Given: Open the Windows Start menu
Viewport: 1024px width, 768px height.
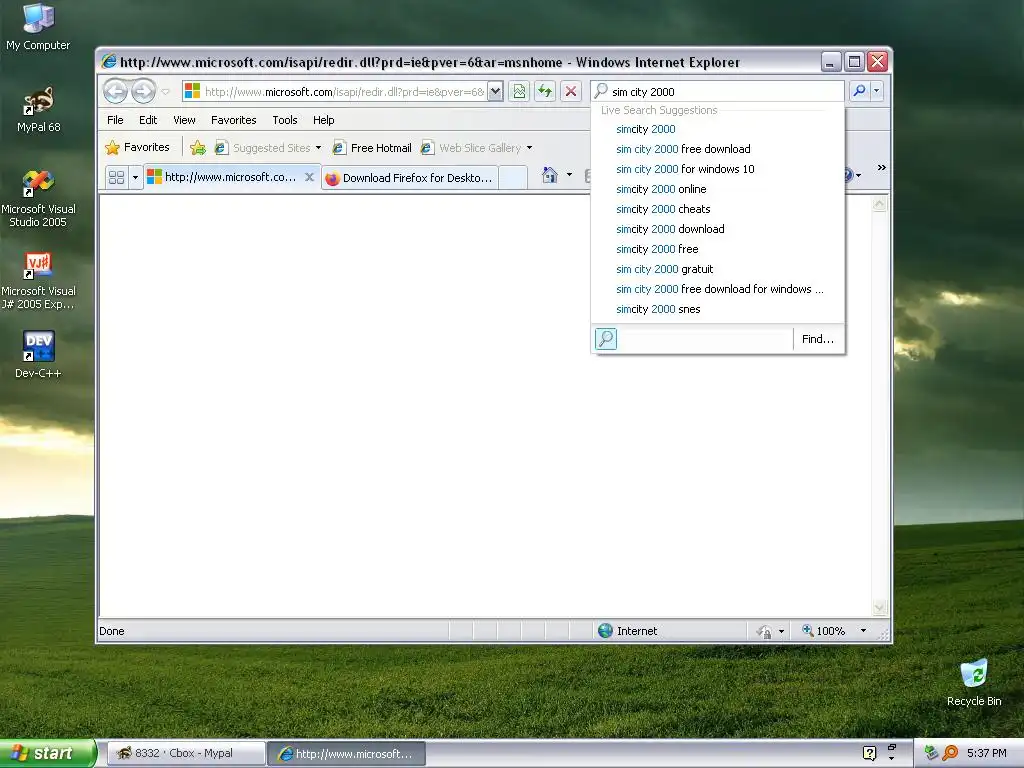Looking at the screenshot, I should pyautogui.click(x=48, y=753).
